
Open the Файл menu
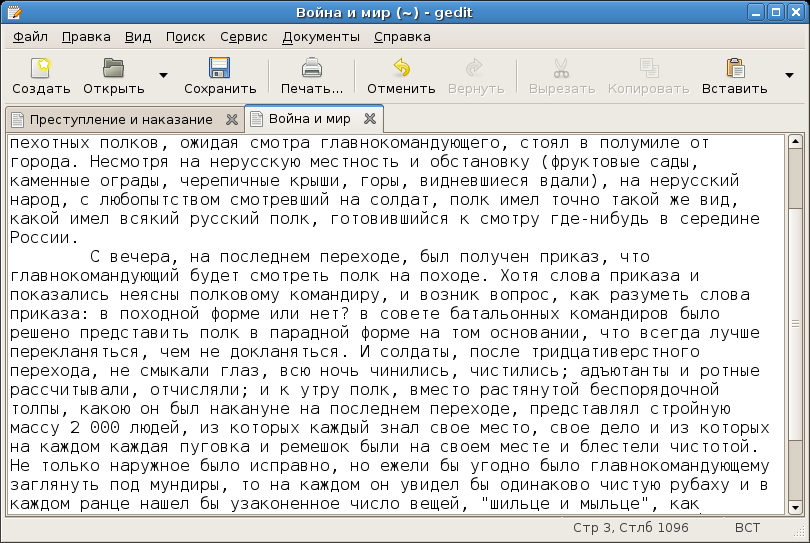pos(30,37)
